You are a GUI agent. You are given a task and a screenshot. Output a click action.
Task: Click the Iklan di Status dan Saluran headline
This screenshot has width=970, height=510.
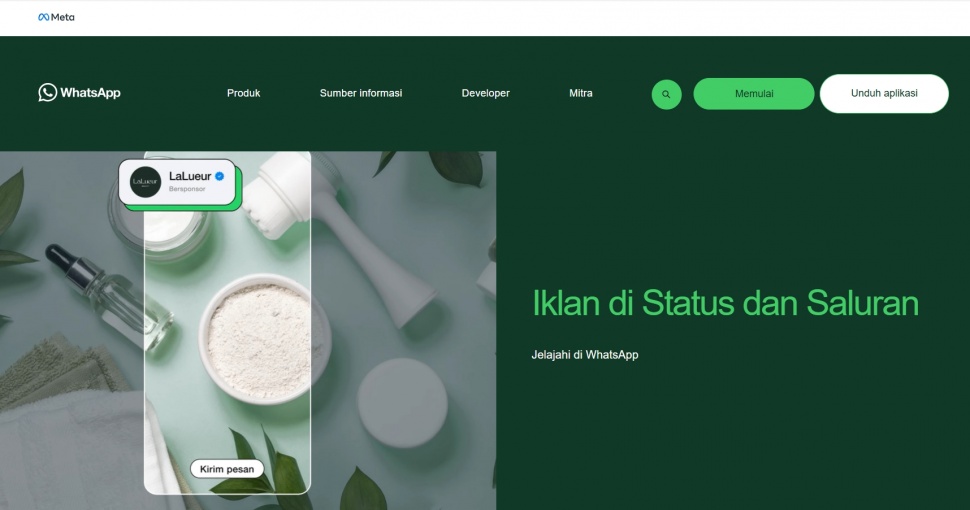725,303
